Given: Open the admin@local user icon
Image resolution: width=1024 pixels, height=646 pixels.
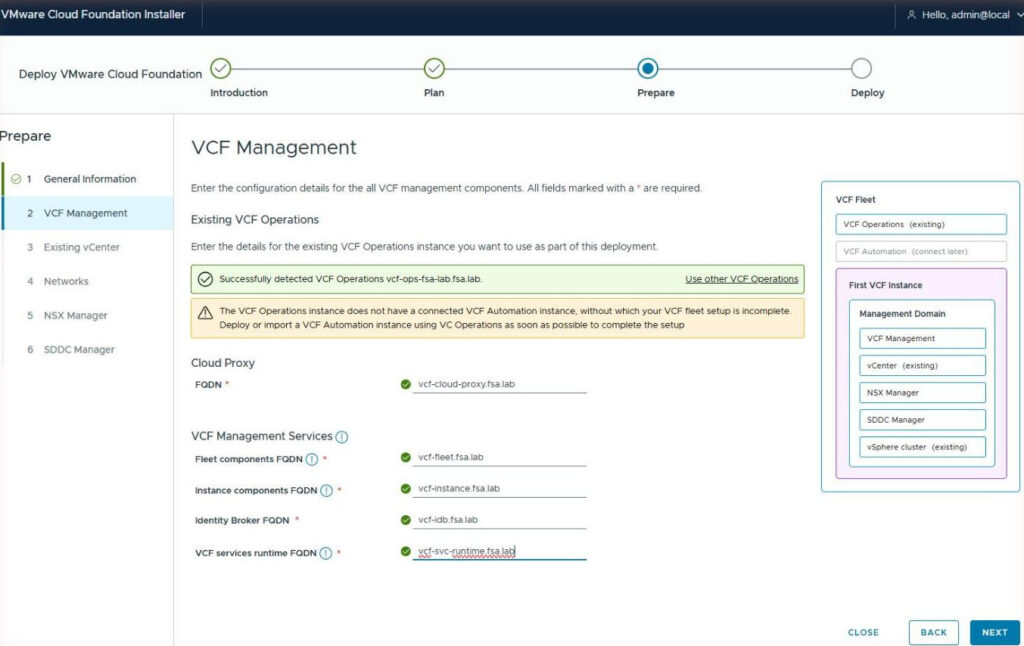Looking at the screenshot, I should point(911,14).
